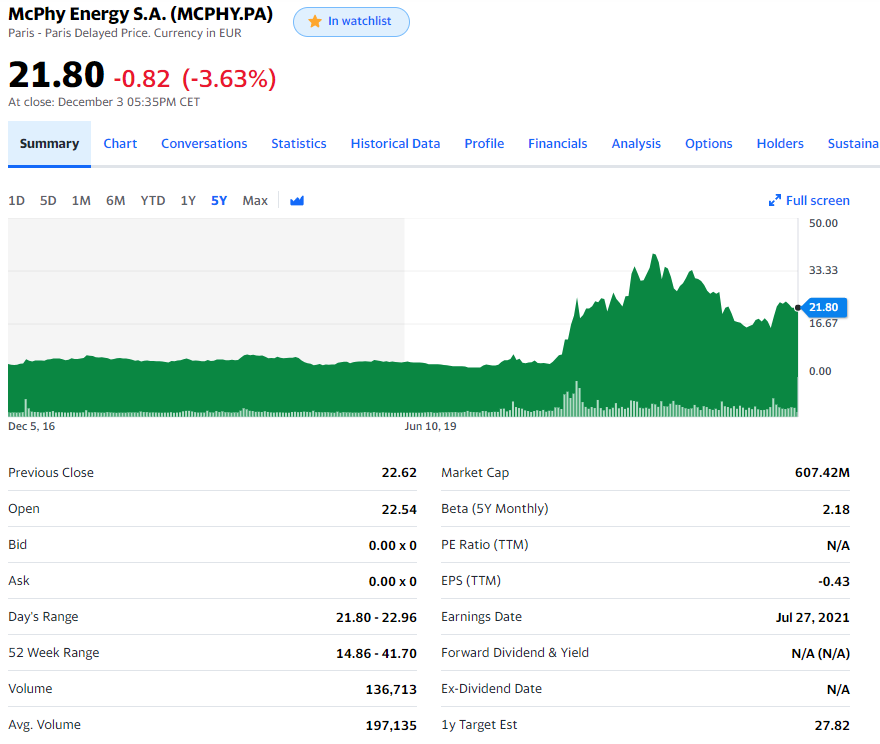The image size is (880, 744).
Task: Click the PE Ratio (TTM) label
Action: 484,545
